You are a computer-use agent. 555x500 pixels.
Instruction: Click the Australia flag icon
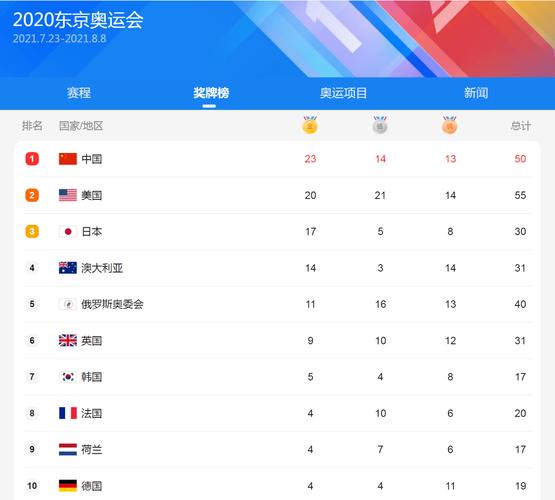pyautogui.click(x=68, y=268)
